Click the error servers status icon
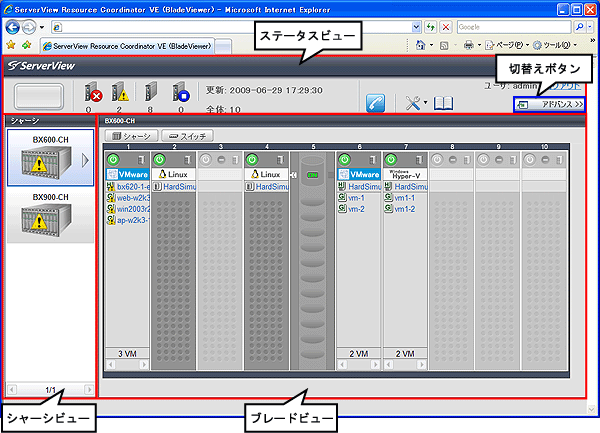 93,93
